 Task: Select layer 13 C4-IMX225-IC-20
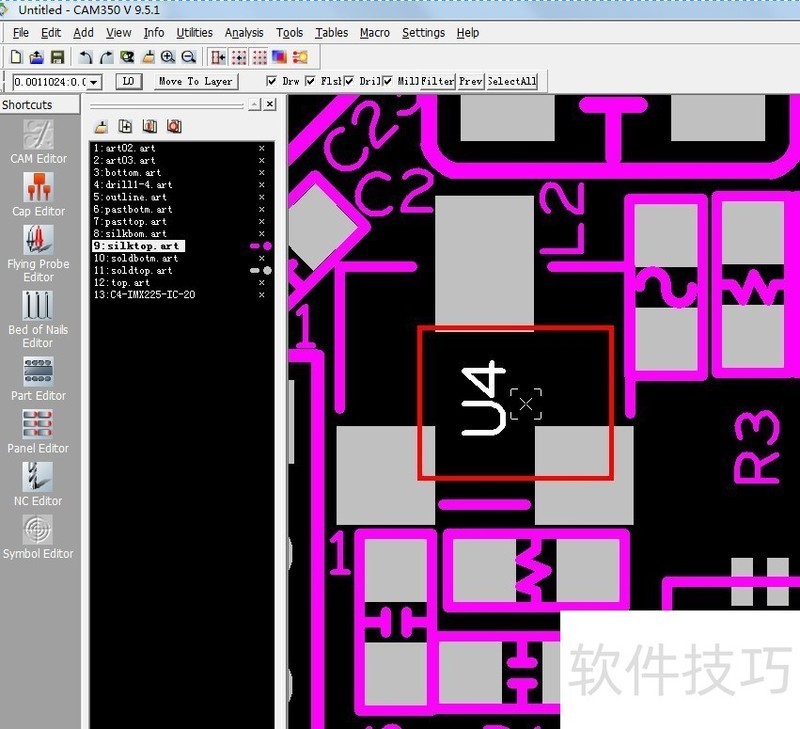144,295
